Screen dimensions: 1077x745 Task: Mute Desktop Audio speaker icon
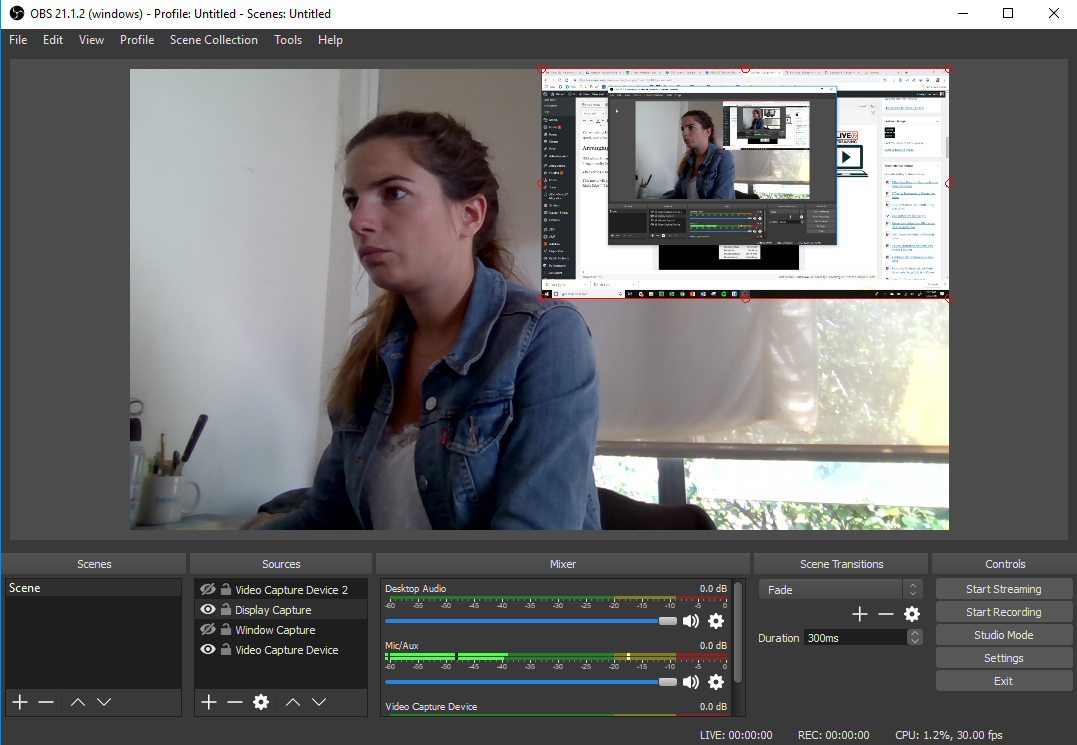click(x=690, y=621)
